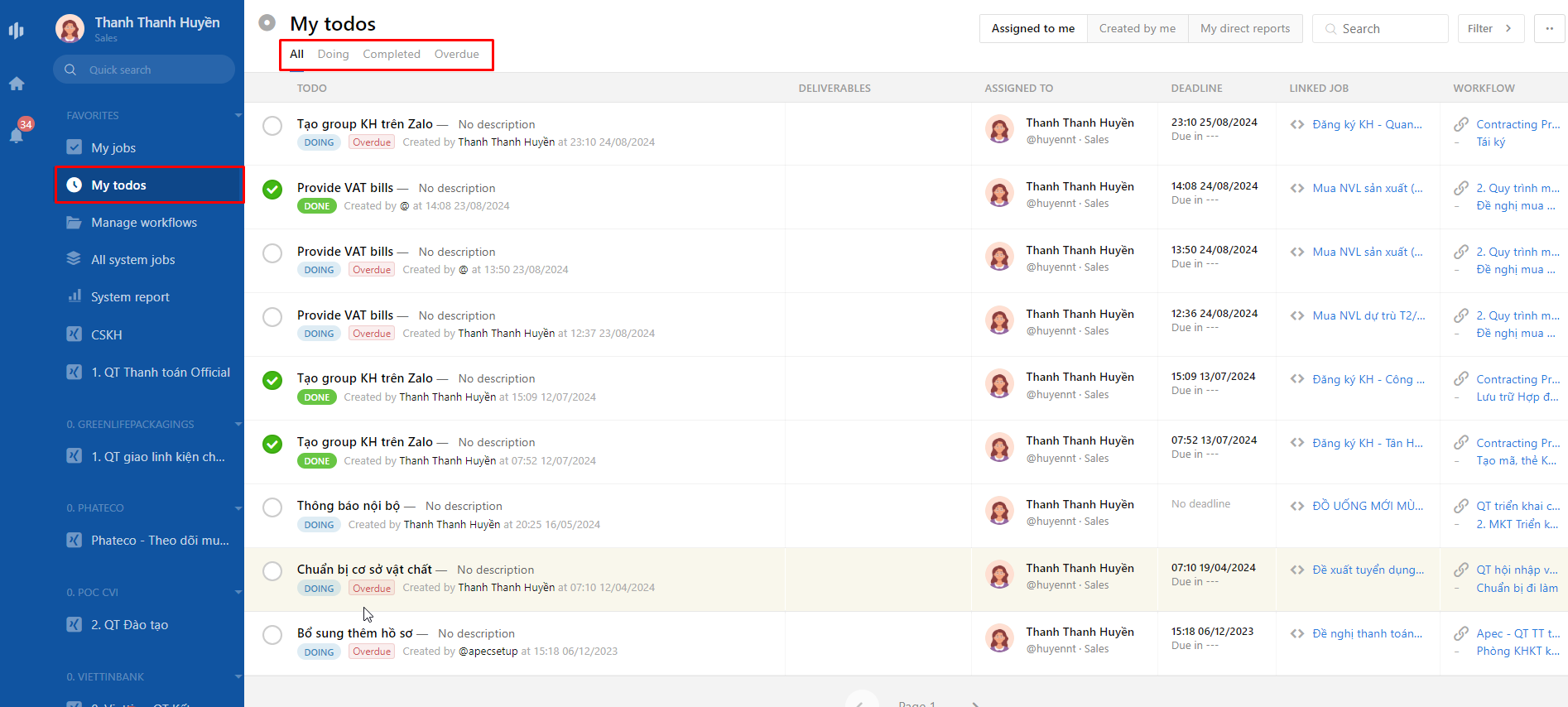Screen dimensions: 1568x707
Task: Click assignee avatar in Bổ sung thêm hồ sơ row
Action: (x=999, y=639)
